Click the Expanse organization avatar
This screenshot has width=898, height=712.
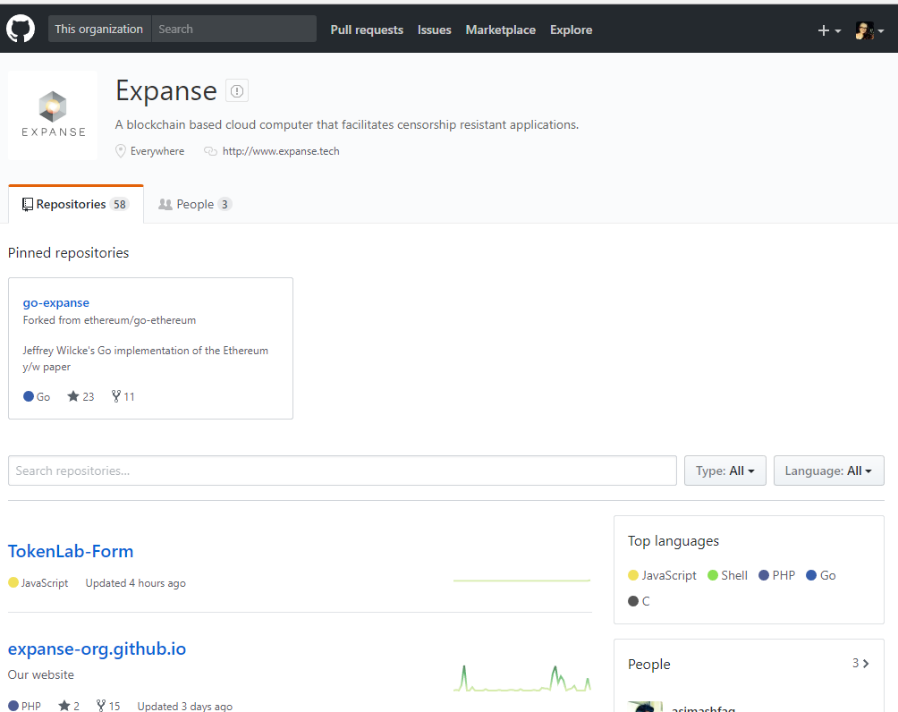tap(53, 115)
